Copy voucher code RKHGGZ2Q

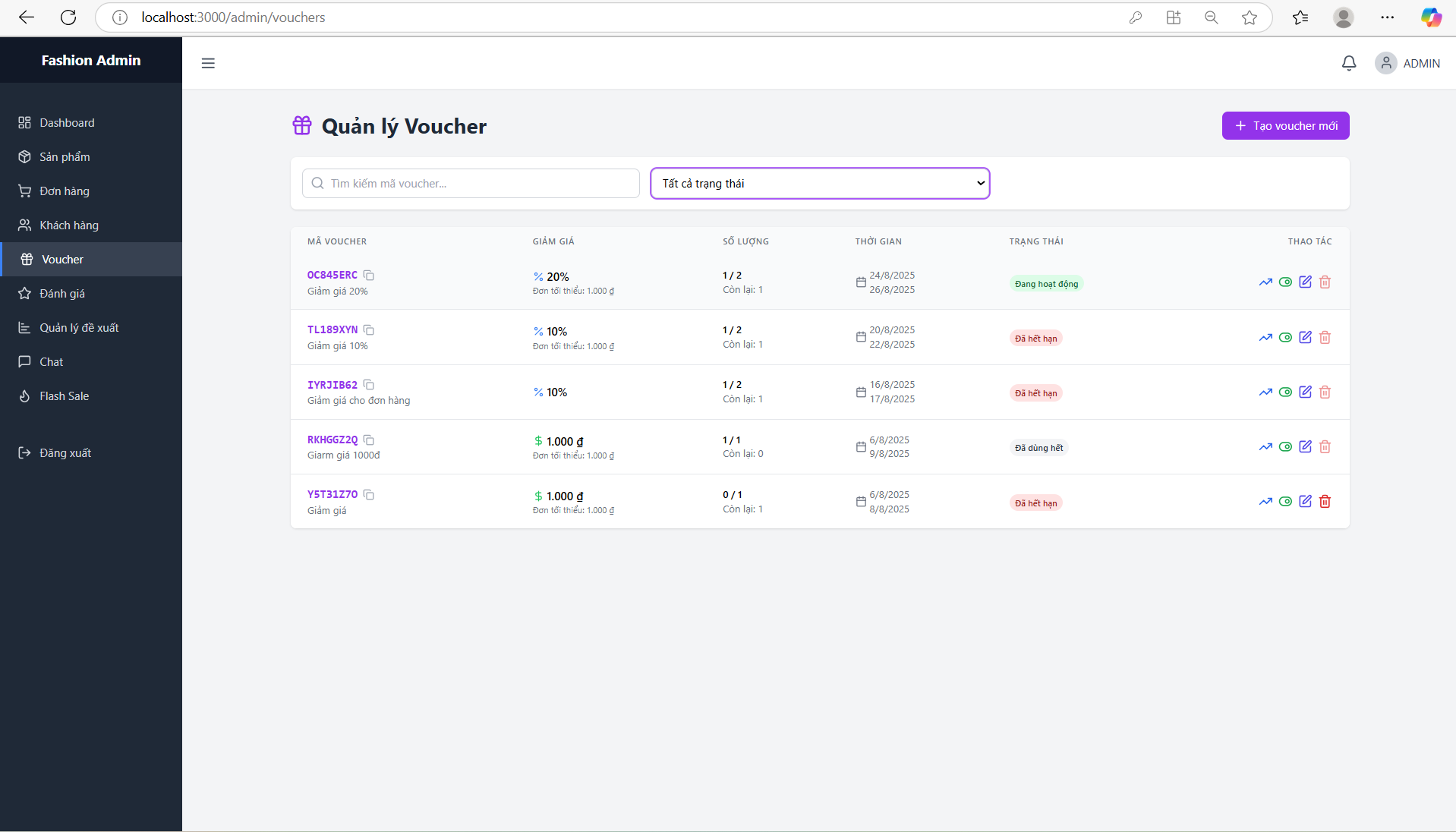[369, 440]
